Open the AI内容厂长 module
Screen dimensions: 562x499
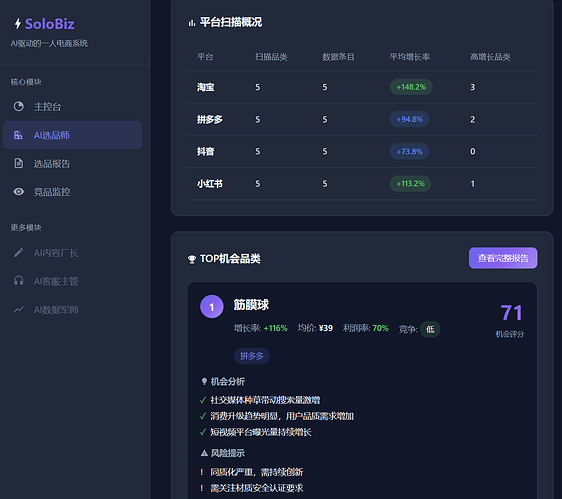(73, 253)
